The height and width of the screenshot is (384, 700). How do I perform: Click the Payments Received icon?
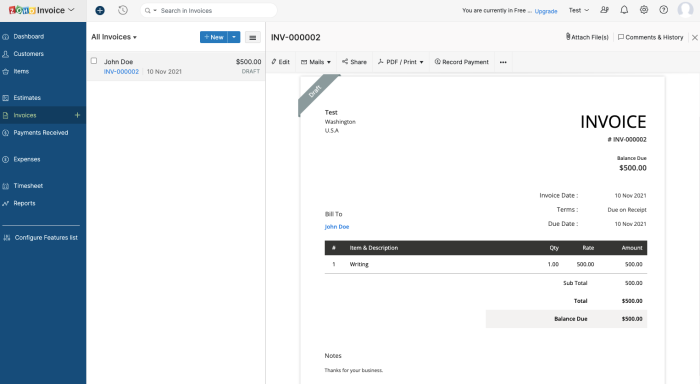5,133
